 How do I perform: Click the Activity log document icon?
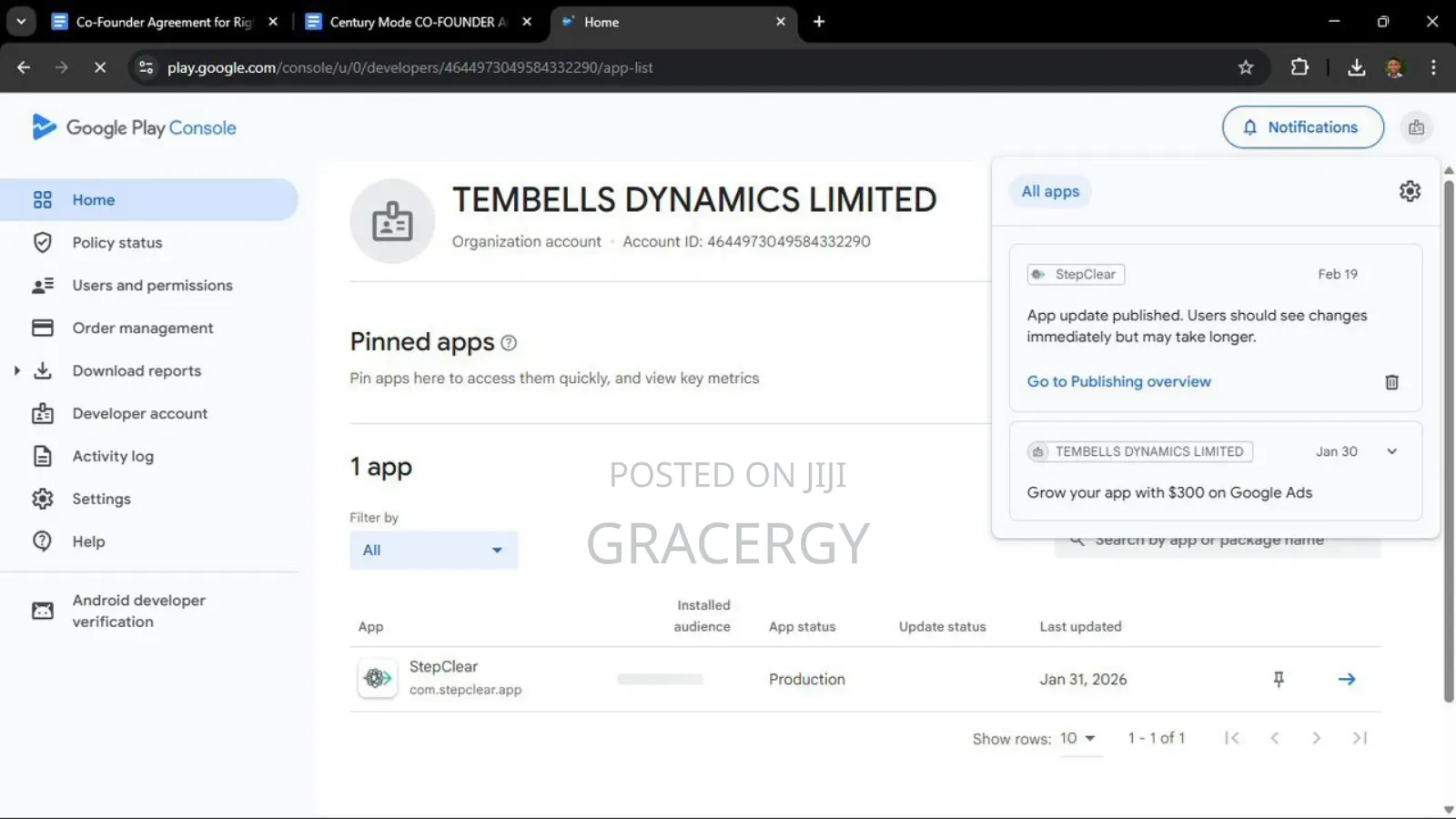43,457
